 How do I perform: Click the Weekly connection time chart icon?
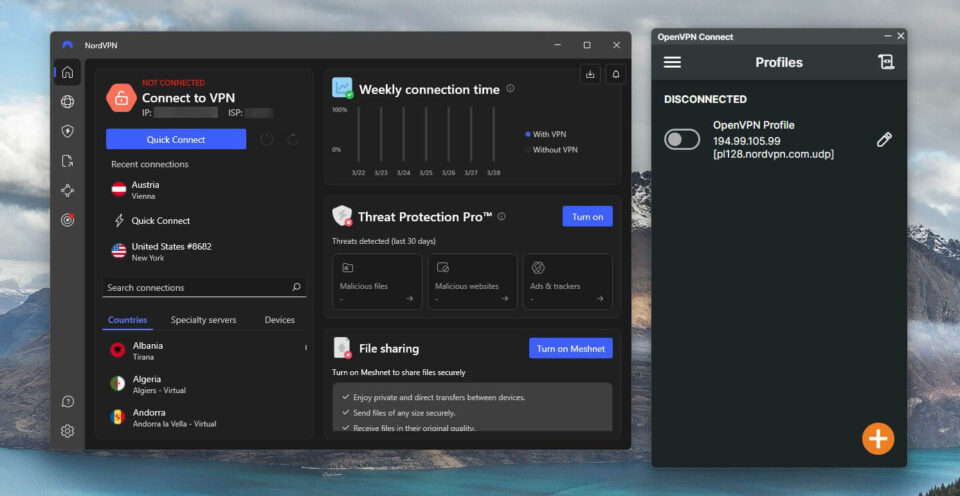pyautogui.click(x=342, y=88)
